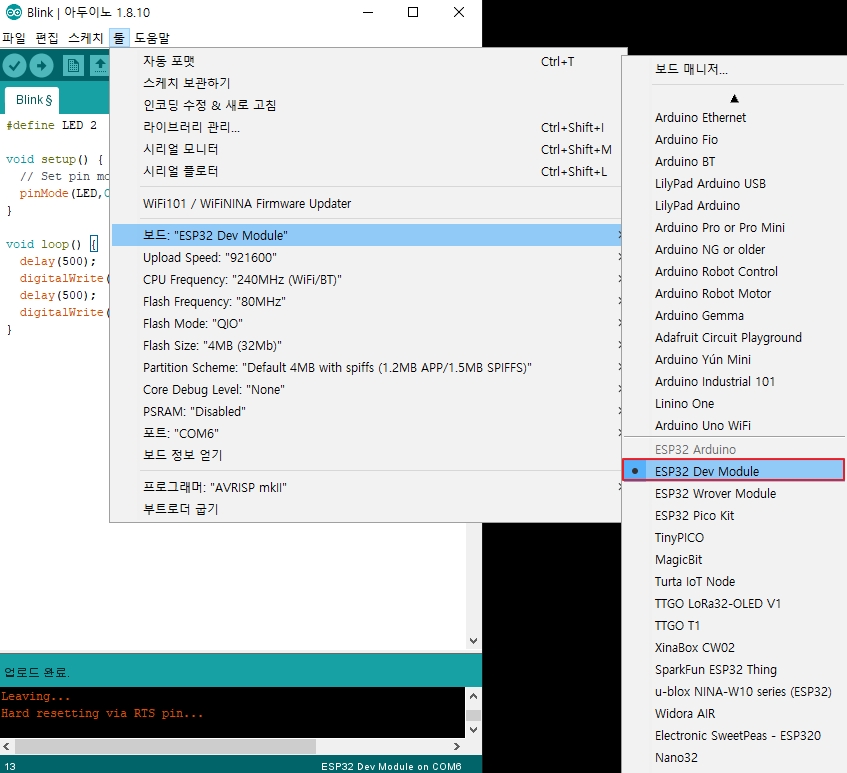847x773 pixels.
Task: Click editor scroll-down arrow
Action: point(473,641)
